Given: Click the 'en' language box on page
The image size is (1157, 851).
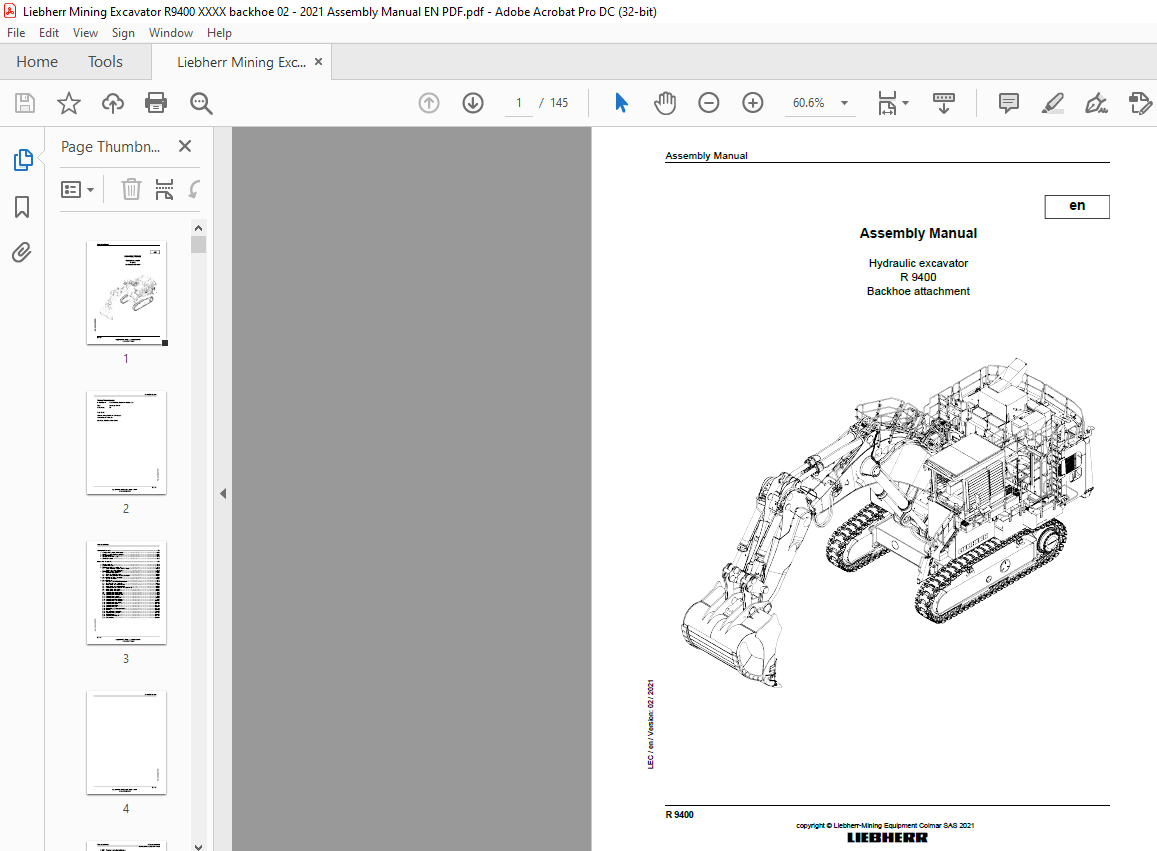Looking at the screenshot, I should [1077, 206].
